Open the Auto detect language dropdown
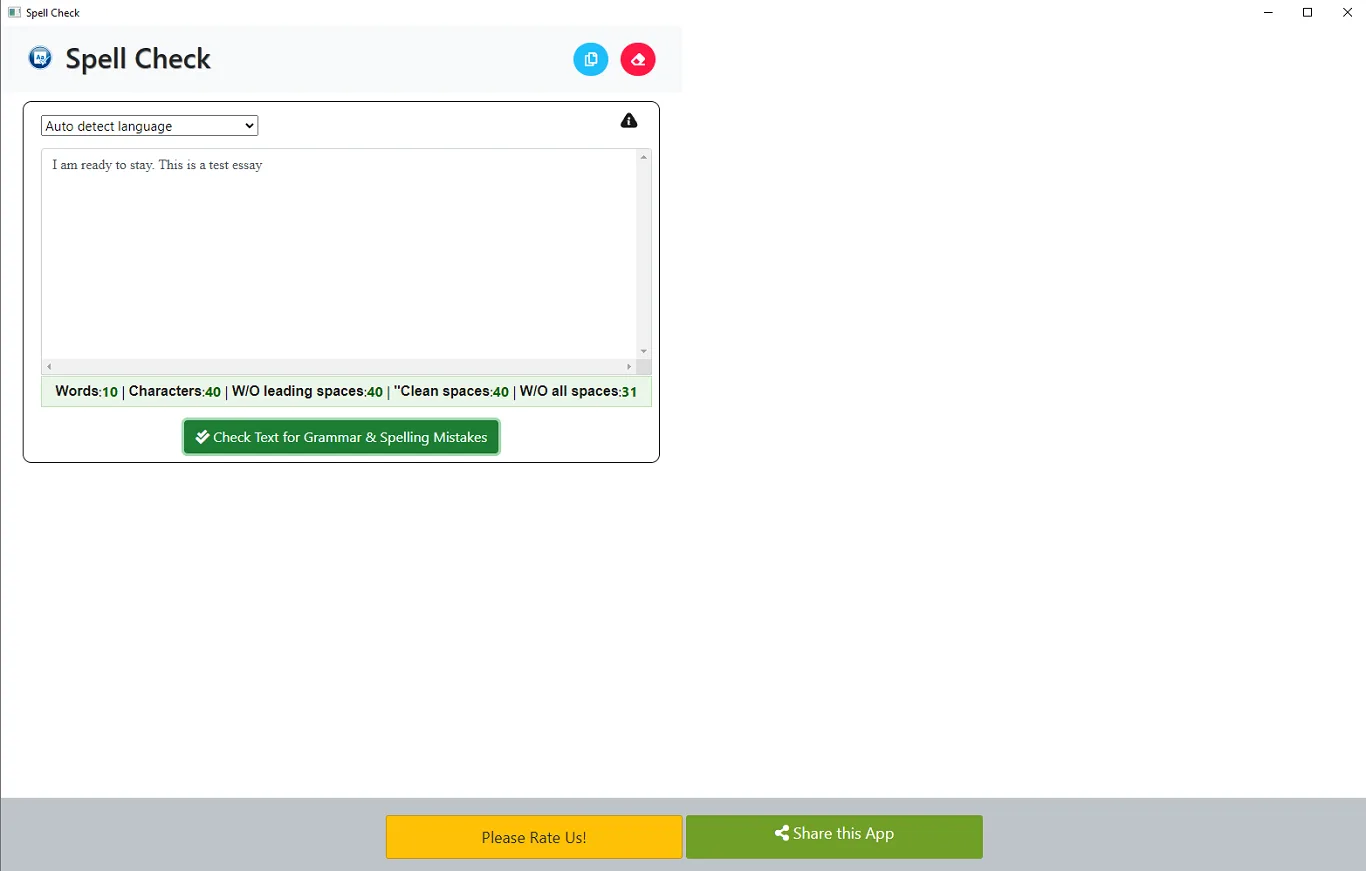1366x871 pixels. (x=150, y=126)
